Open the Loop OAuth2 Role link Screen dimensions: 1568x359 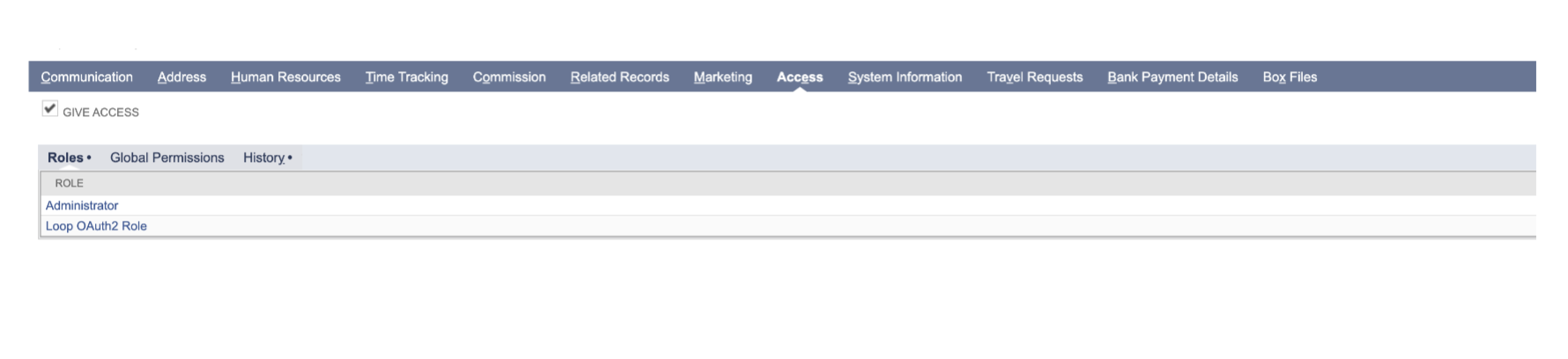coord(96,226)
